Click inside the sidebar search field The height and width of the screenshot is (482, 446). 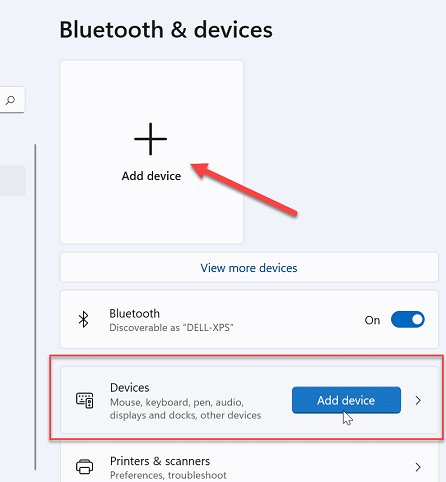(12, 100)
